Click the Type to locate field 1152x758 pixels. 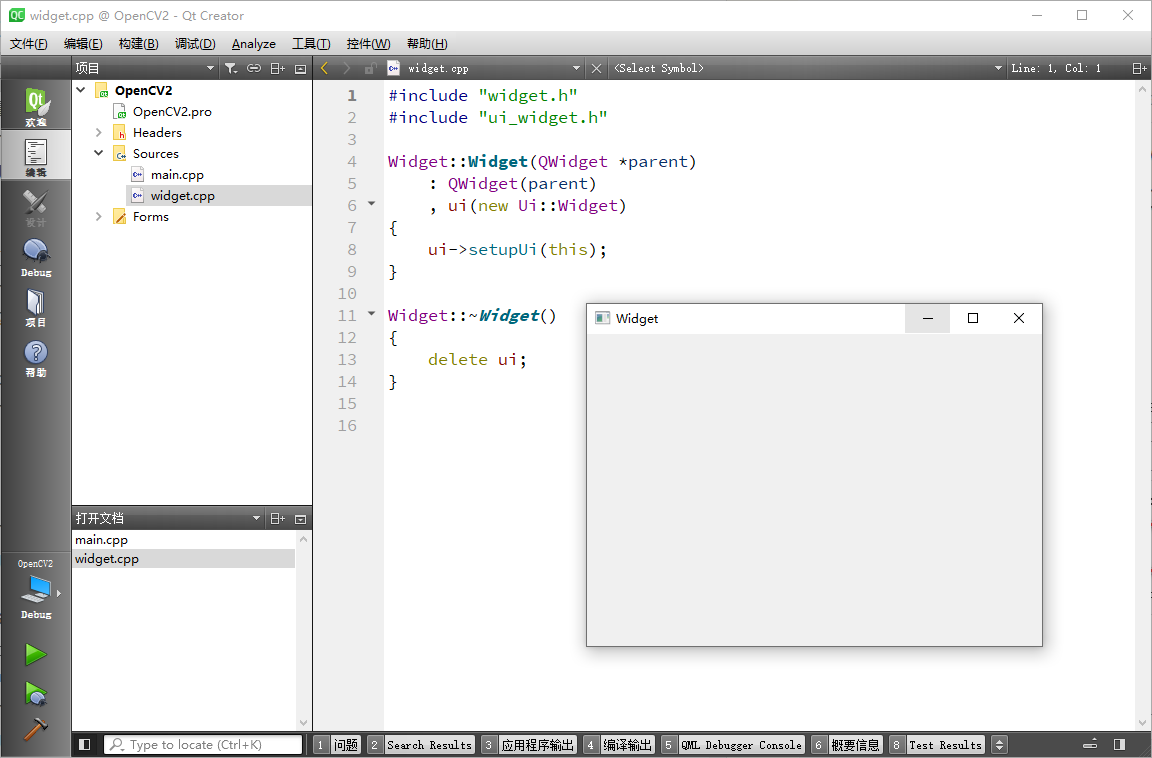click(203, 745)
